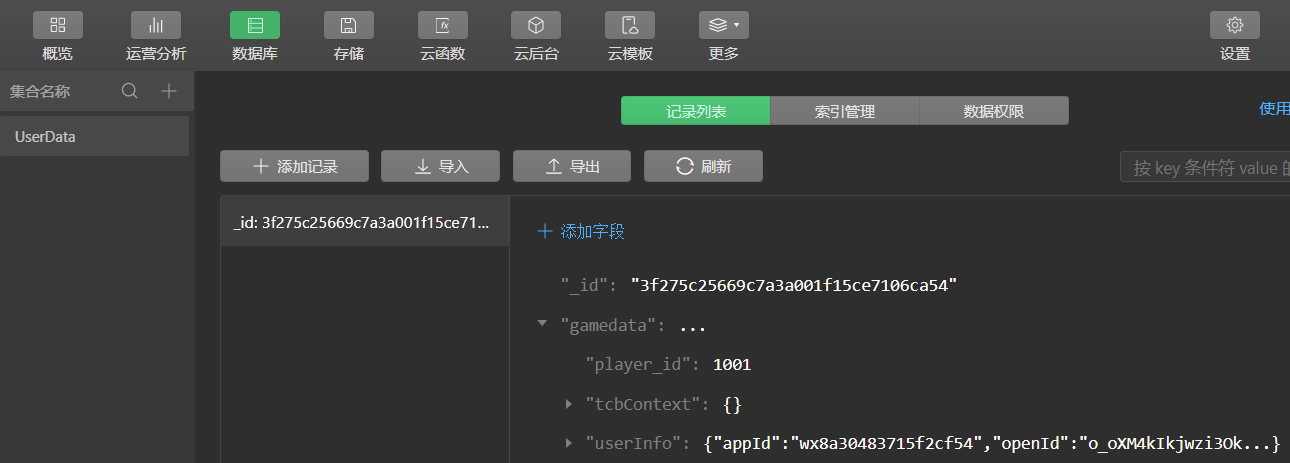Click the 刷新 refresh button
This screenshot has width=1290, height=463.
[703, 166]
